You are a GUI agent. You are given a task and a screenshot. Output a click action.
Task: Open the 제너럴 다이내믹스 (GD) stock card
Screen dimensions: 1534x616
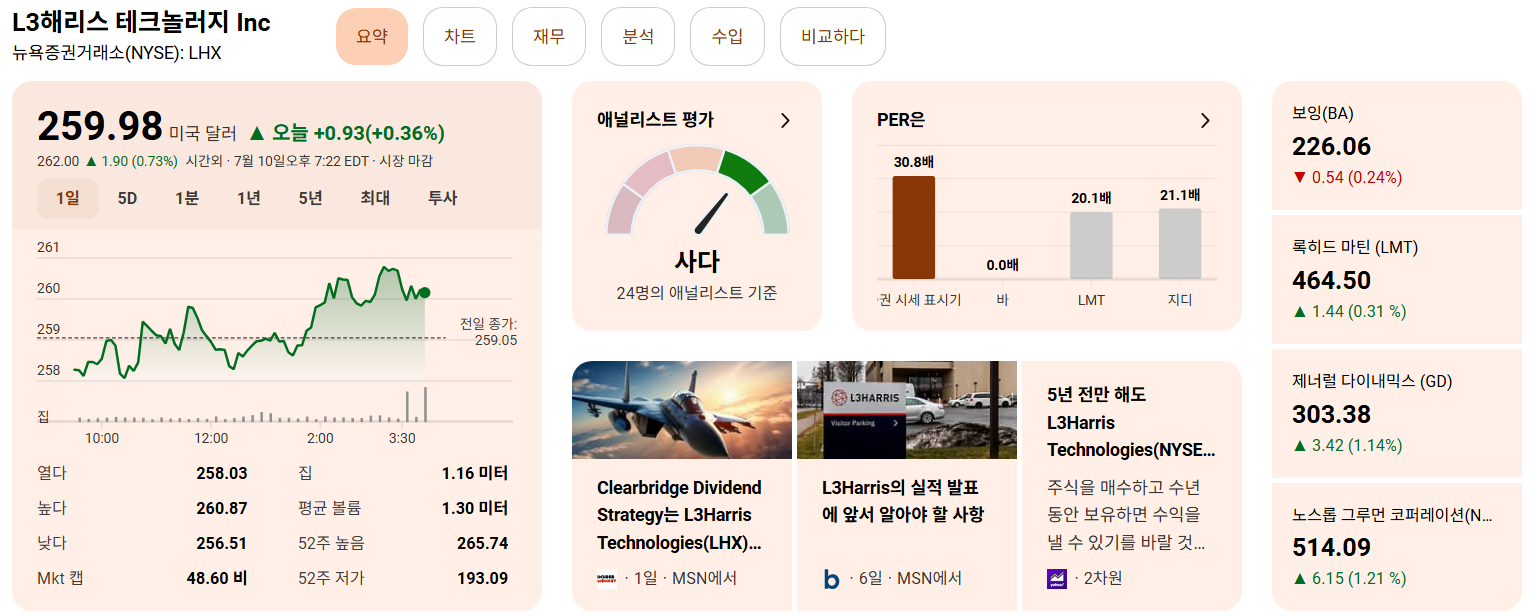[x=1396, y=412]
